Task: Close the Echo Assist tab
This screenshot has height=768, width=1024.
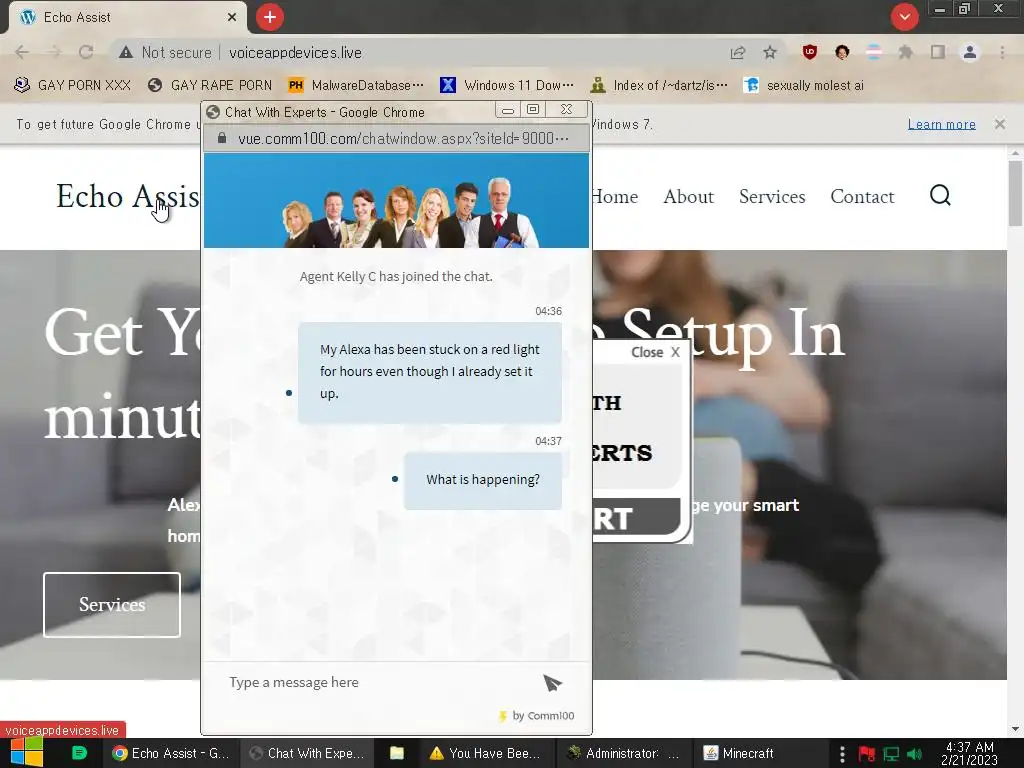Action: 232,18
